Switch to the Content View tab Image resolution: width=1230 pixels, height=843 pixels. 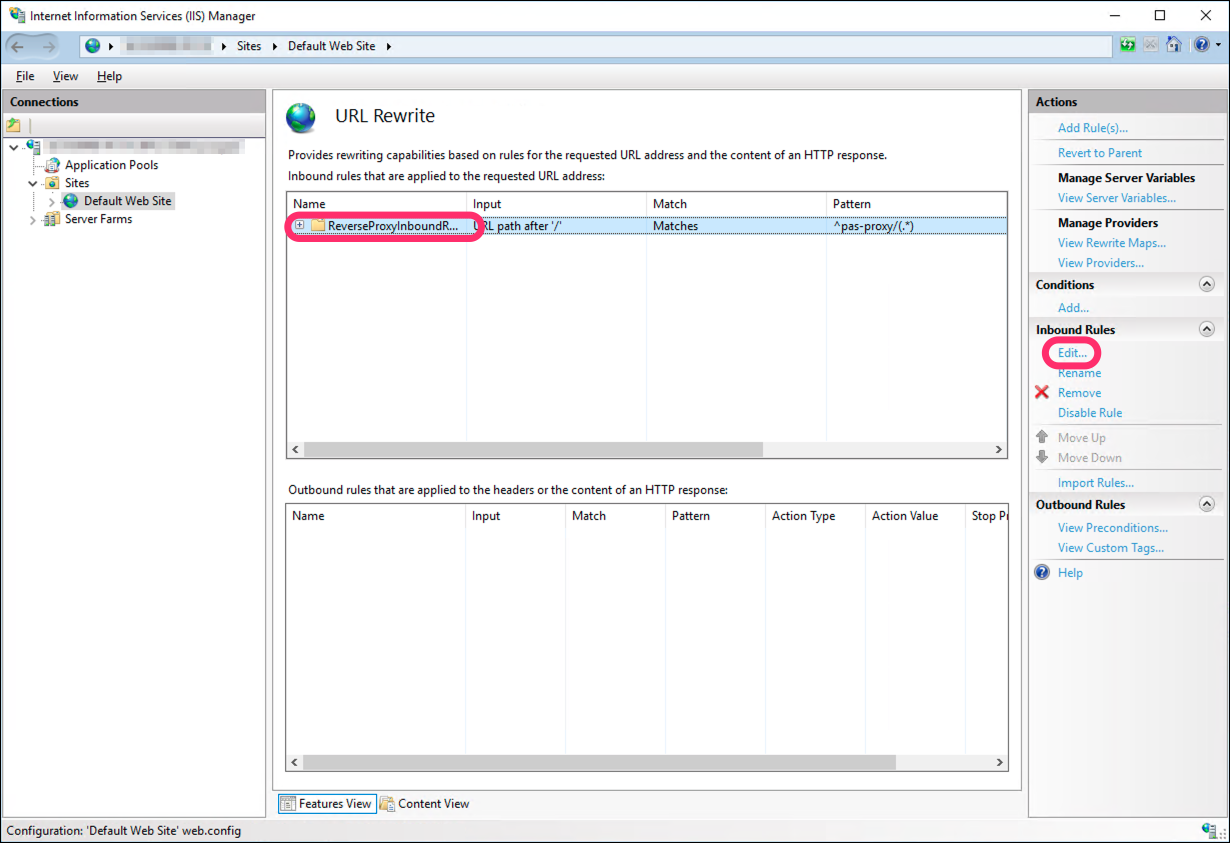click(x=424, y=804)
